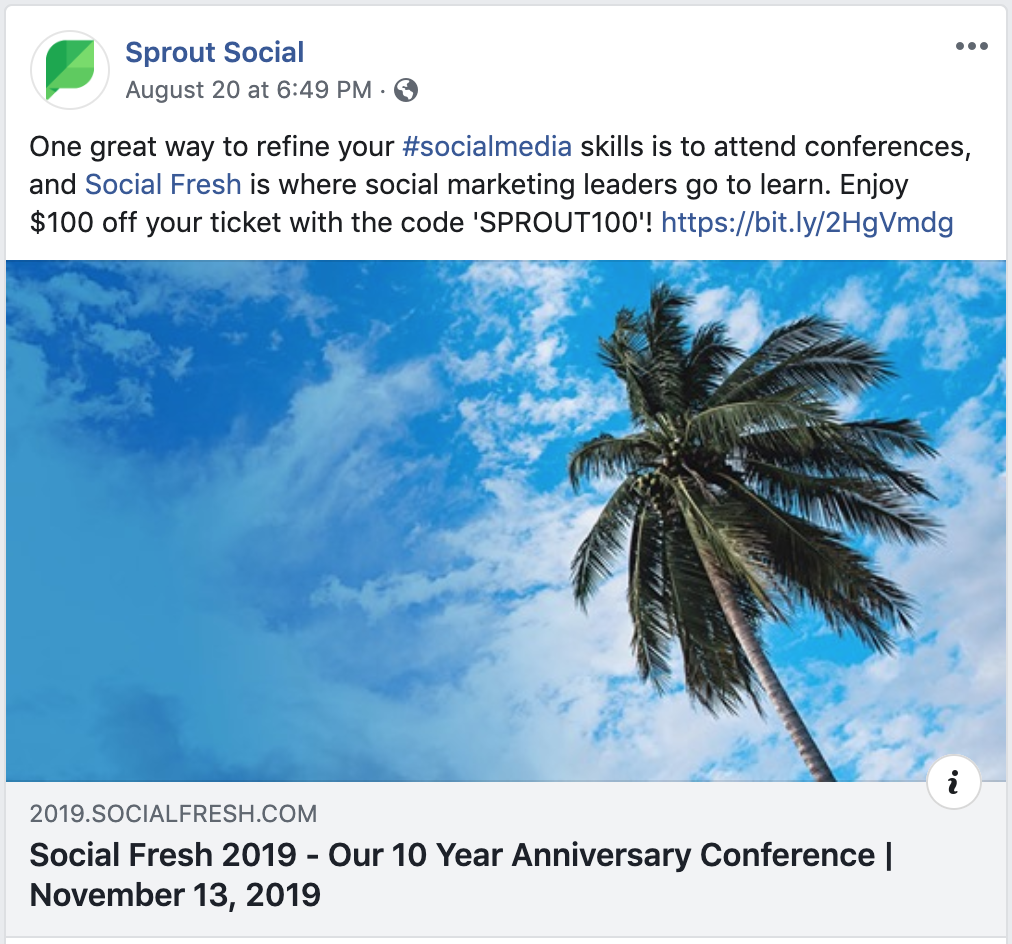
Task: Follow the #socialmedia hashtag link
Action: pyautogui.click(x=487, y=148)
